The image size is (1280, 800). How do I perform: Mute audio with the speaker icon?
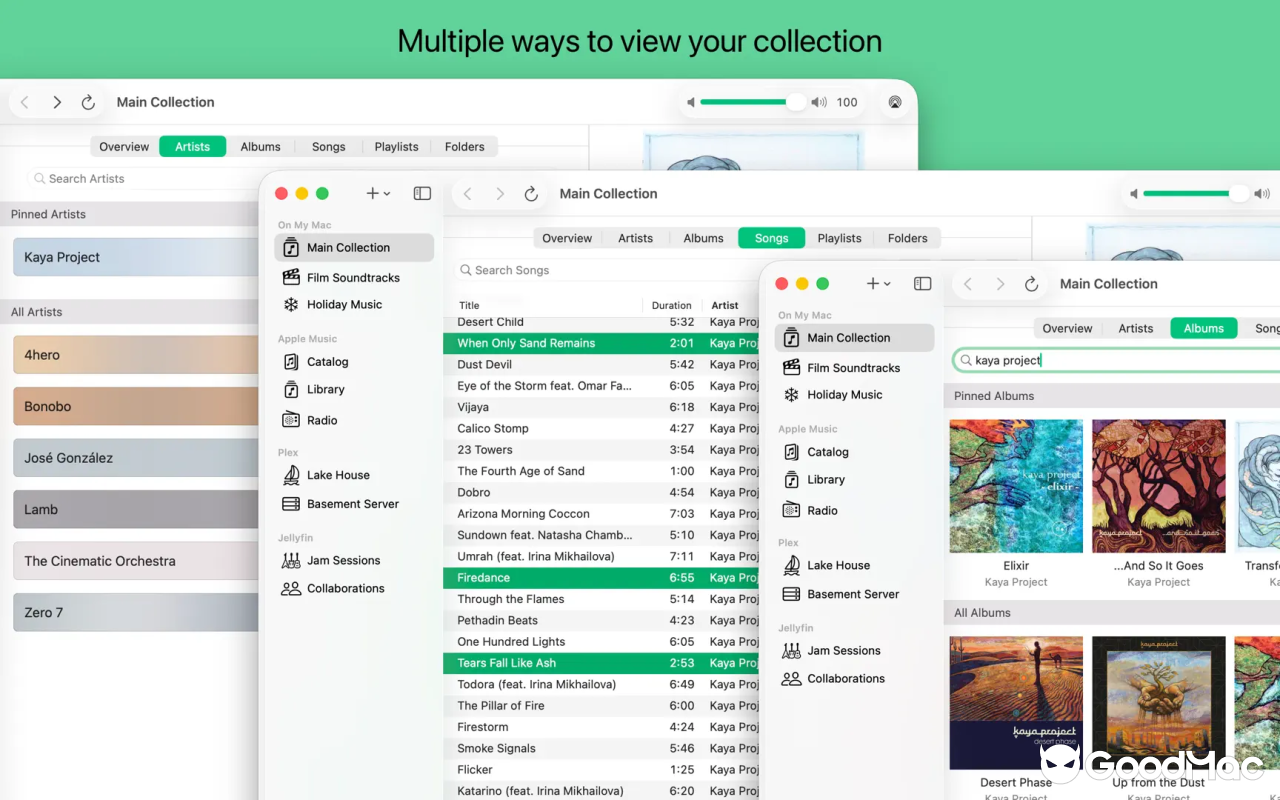(690, 101)
